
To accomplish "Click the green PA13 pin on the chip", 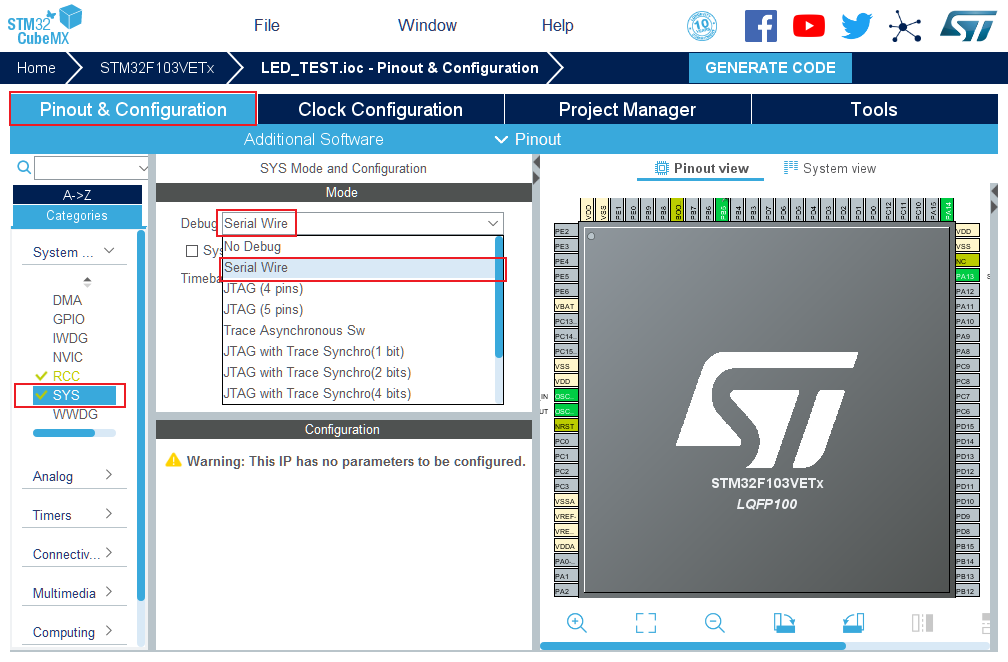I will point(967,276).
